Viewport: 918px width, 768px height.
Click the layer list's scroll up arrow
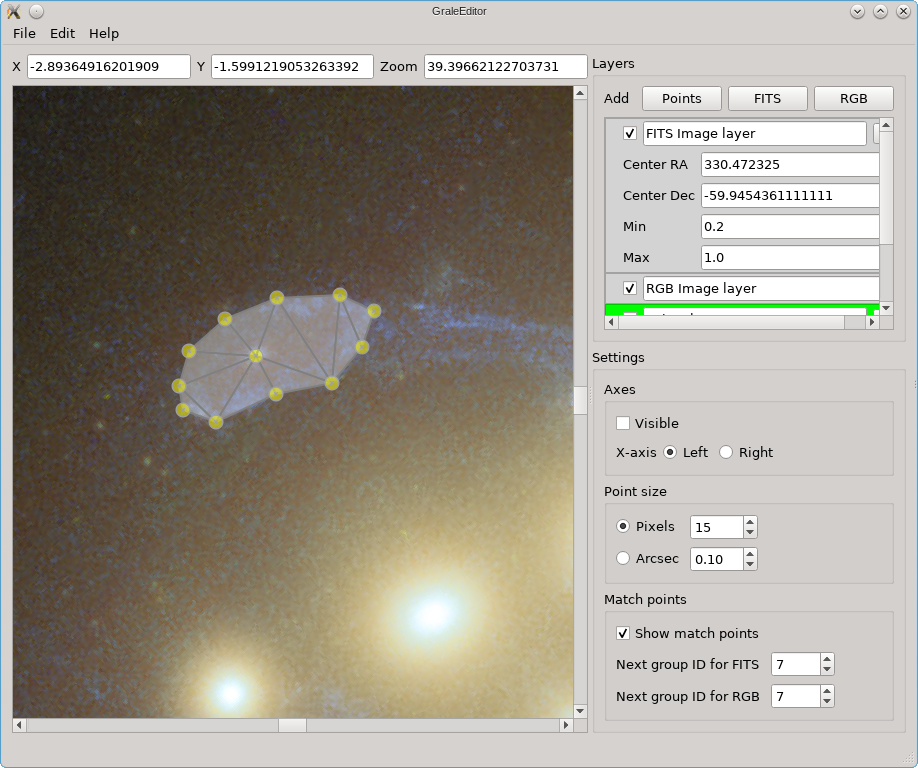(886, 125)
